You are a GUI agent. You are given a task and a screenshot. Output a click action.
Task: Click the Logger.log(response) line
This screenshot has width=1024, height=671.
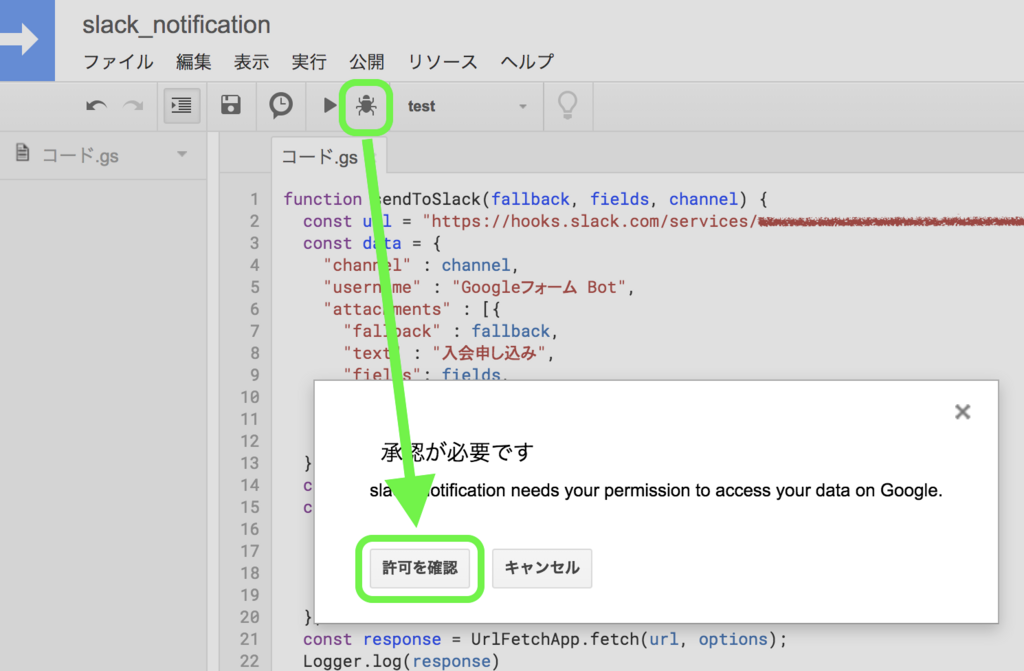point(401,661)
